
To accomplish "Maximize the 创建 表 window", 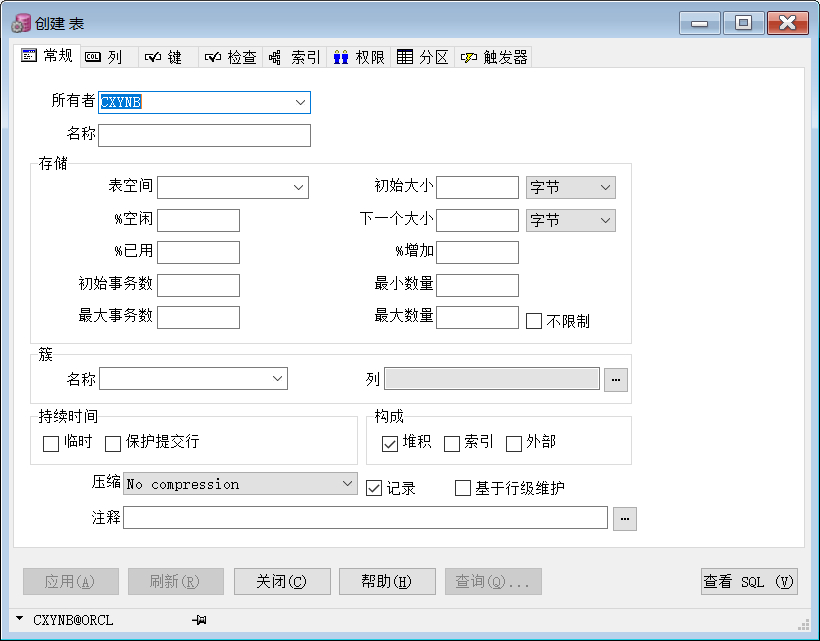I will coord(744,23).
